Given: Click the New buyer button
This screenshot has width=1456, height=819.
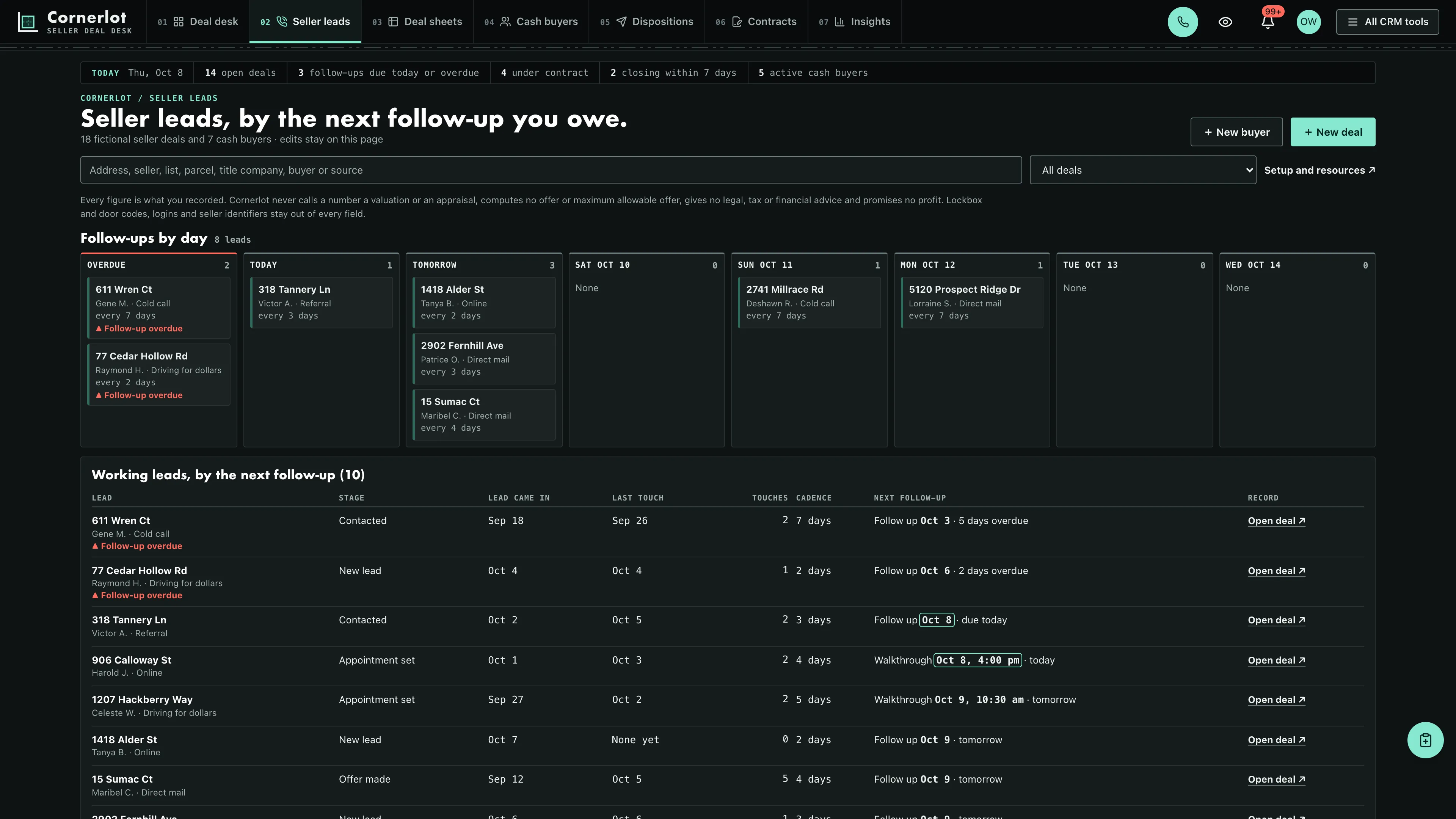Looking at the screenshot, I should coord(1236,132).
